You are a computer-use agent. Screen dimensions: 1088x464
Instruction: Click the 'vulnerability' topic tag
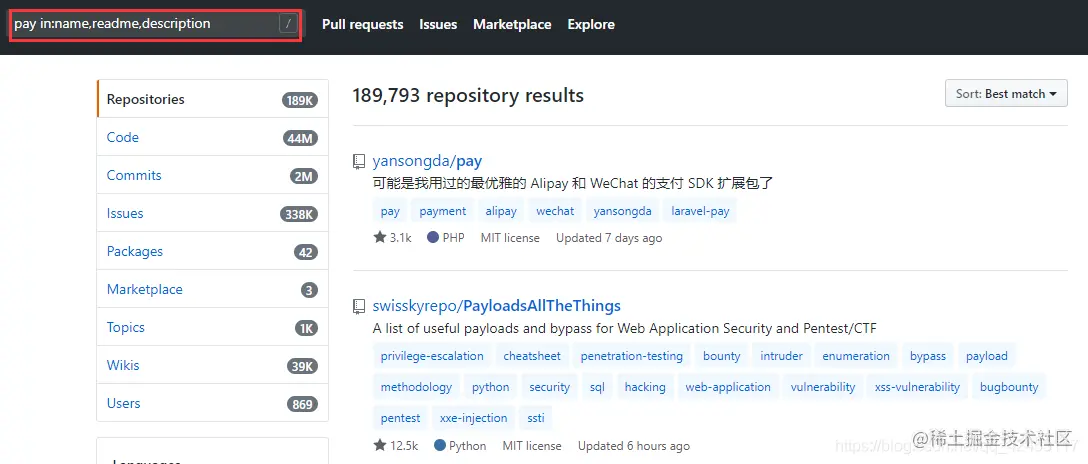click(x=823, y=387)
